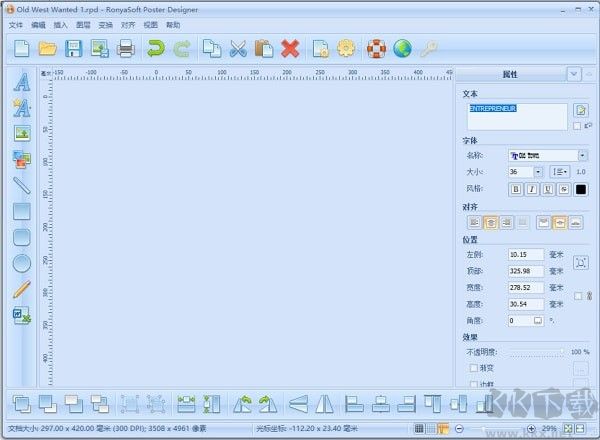This screenshot has height=440, width=600.
Task: Open 帮助 menu
Action: coord(173,25)
